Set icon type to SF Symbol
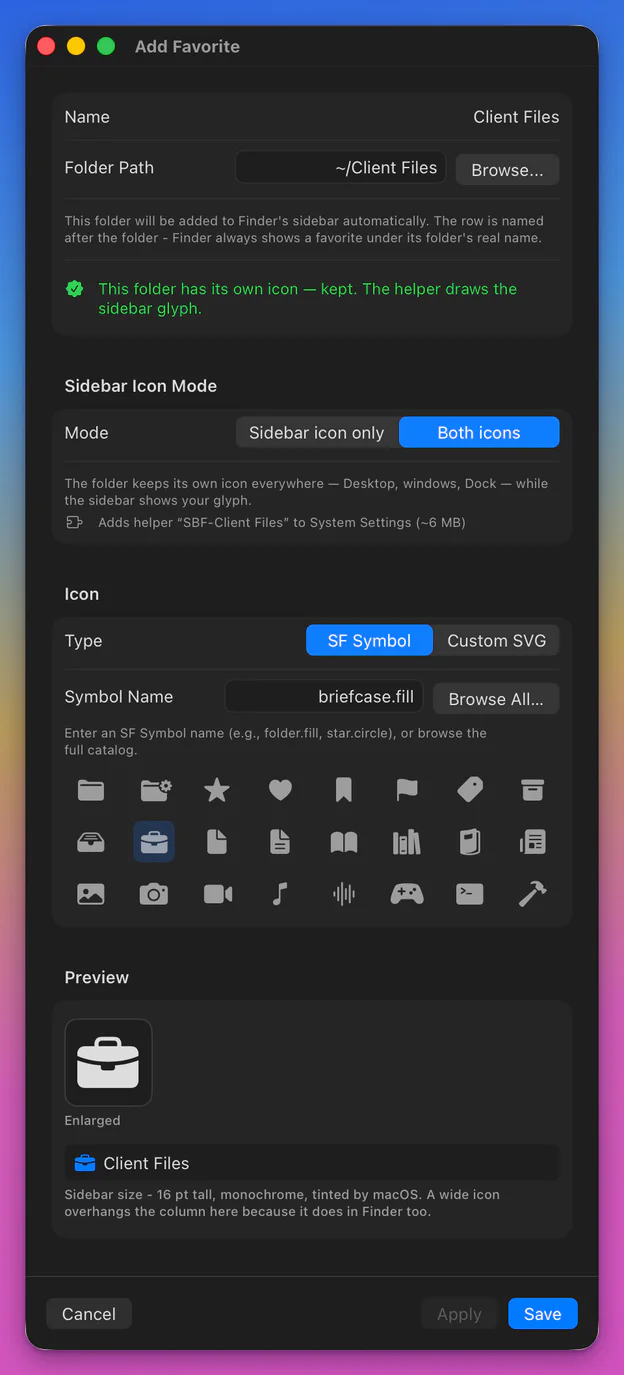The width and height of the screenshot is (624, 1375). tap(369, 641)
